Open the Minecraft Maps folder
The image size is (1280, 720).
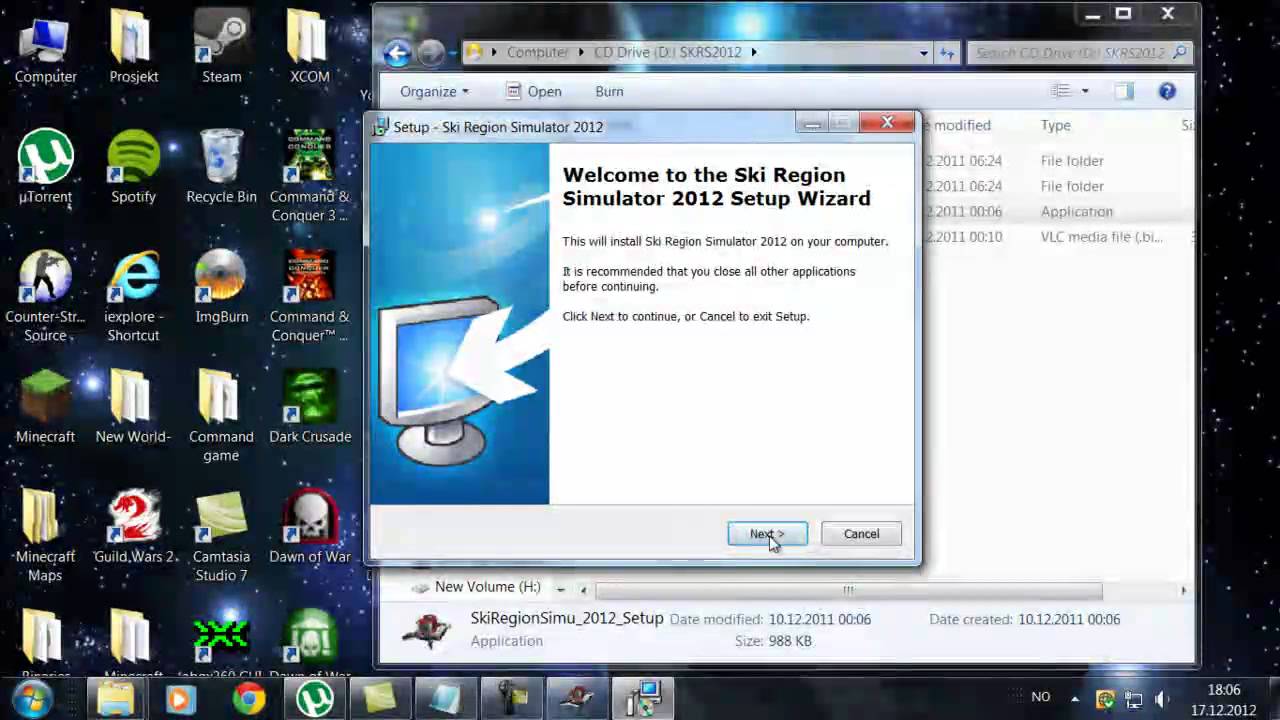click(45, 536)
